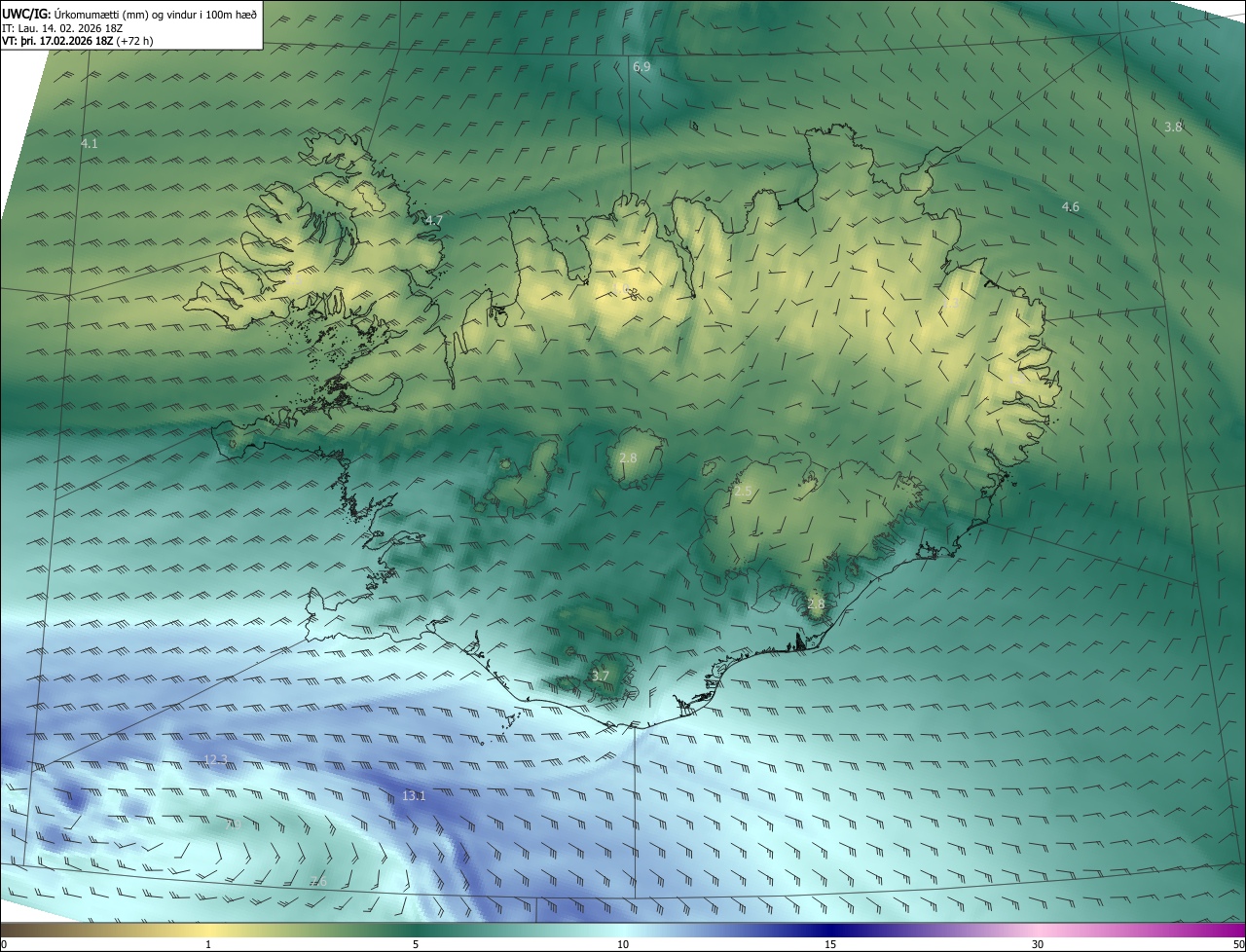Click the VT: þri. 17.02.2026 18Z (+72 h) line
1246x952 pixels.
(77, 41)
